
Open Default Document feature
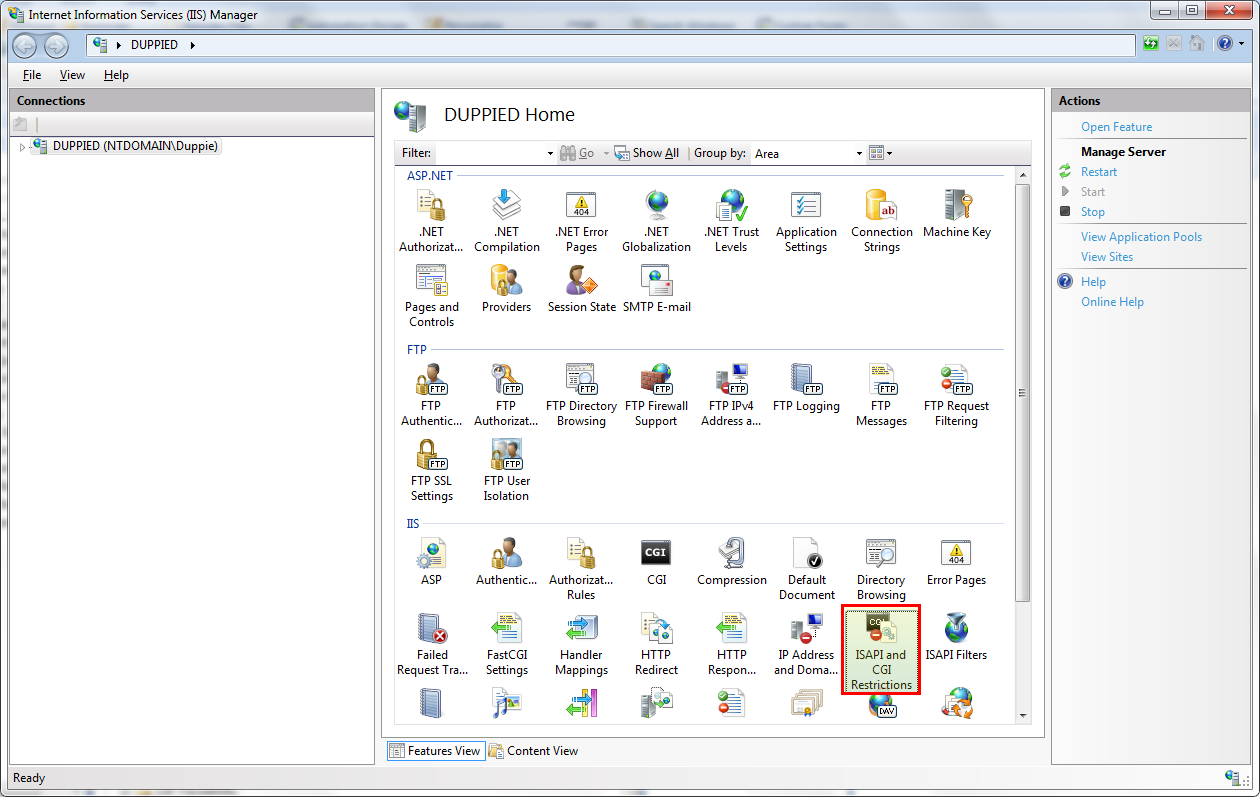(x=806, y=570)
